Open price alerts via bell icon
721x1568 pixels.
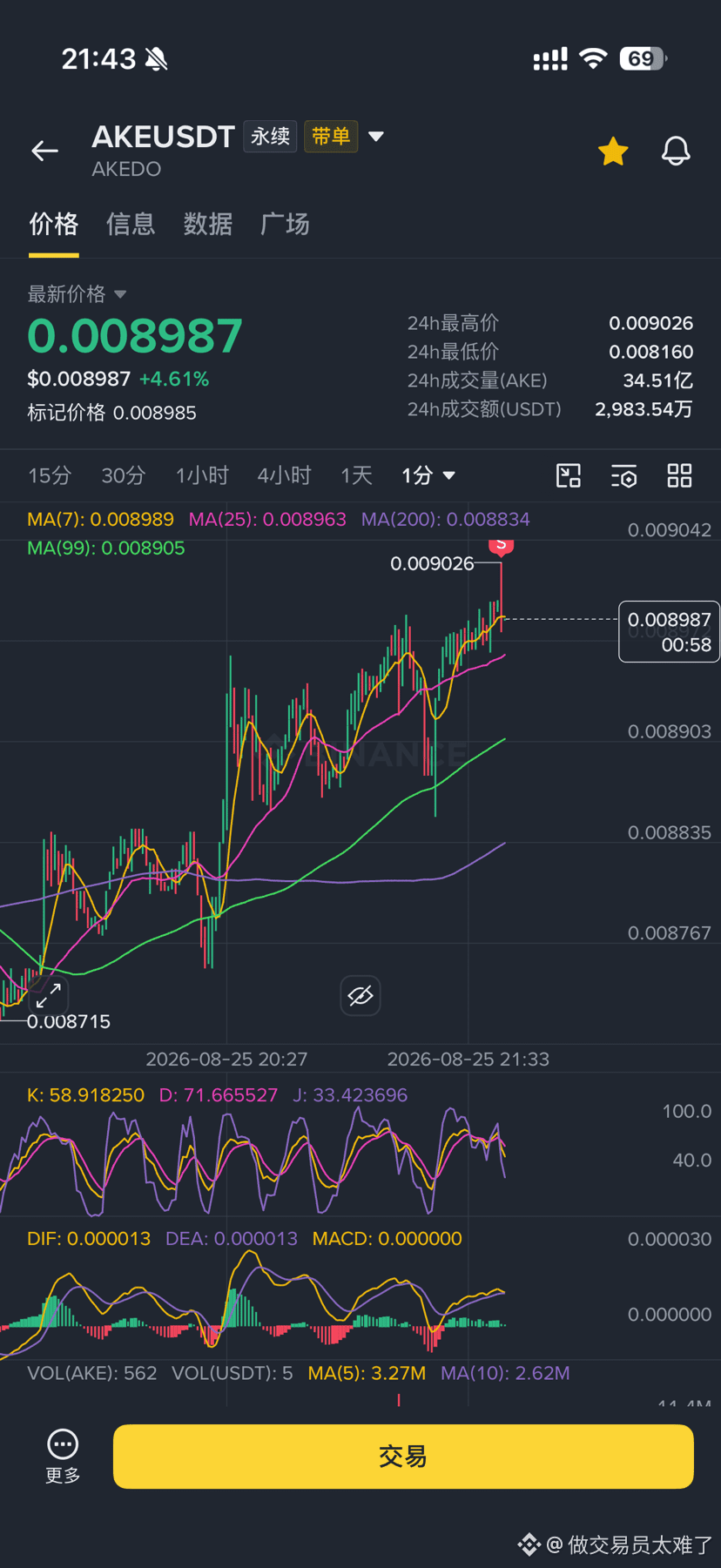point(676,151)
